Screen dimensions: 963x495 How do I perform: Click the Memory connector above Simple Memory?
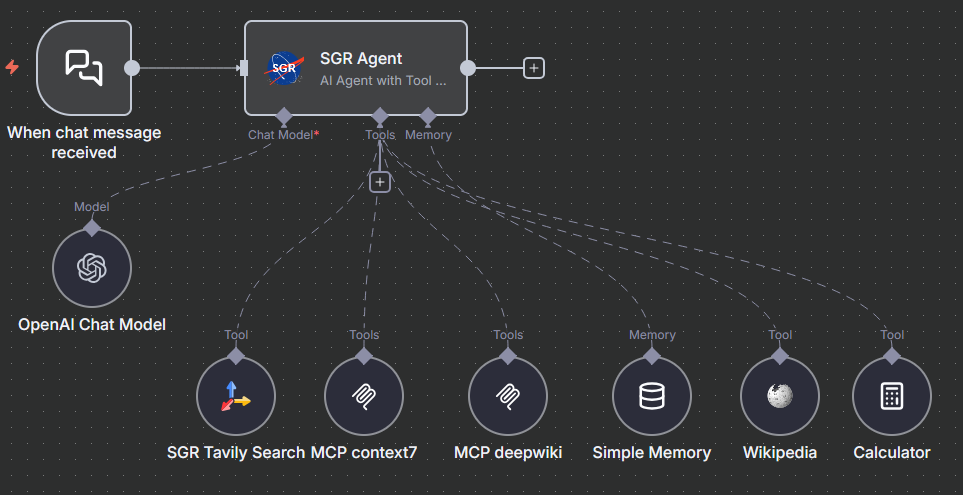point(652,356)
